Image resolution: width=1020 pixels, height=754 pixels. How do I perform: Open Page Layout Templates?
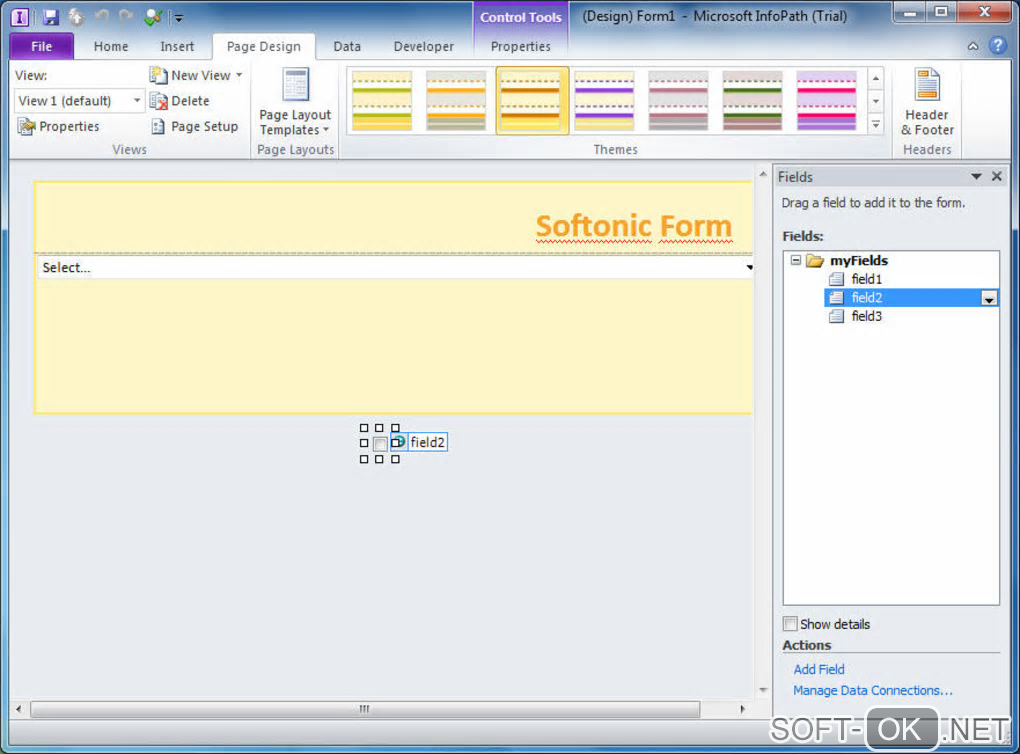tap(295, 101)
